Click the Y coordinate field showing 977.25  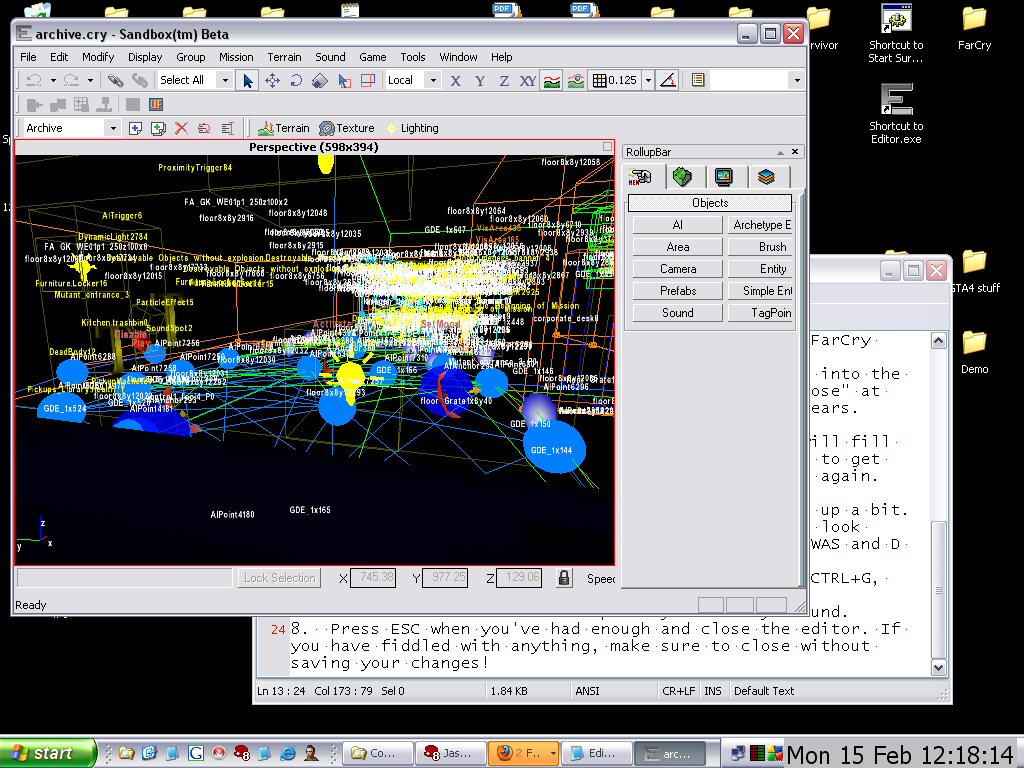(x=445, y=578)
